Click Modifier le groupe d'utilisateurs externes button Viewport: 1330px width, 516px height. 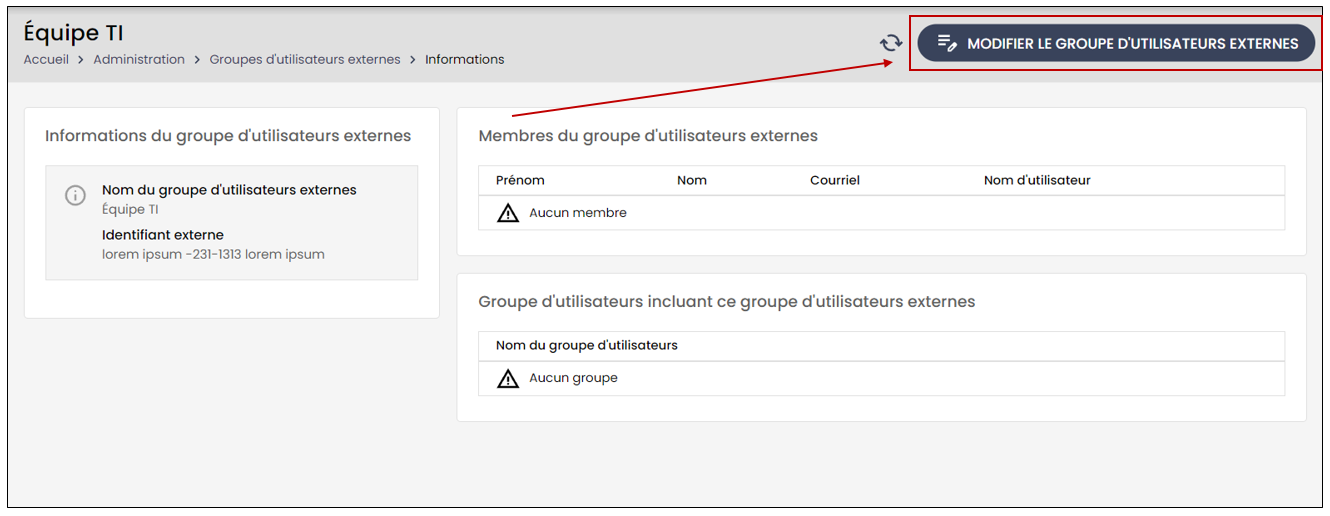click(x=1116, y=43)
